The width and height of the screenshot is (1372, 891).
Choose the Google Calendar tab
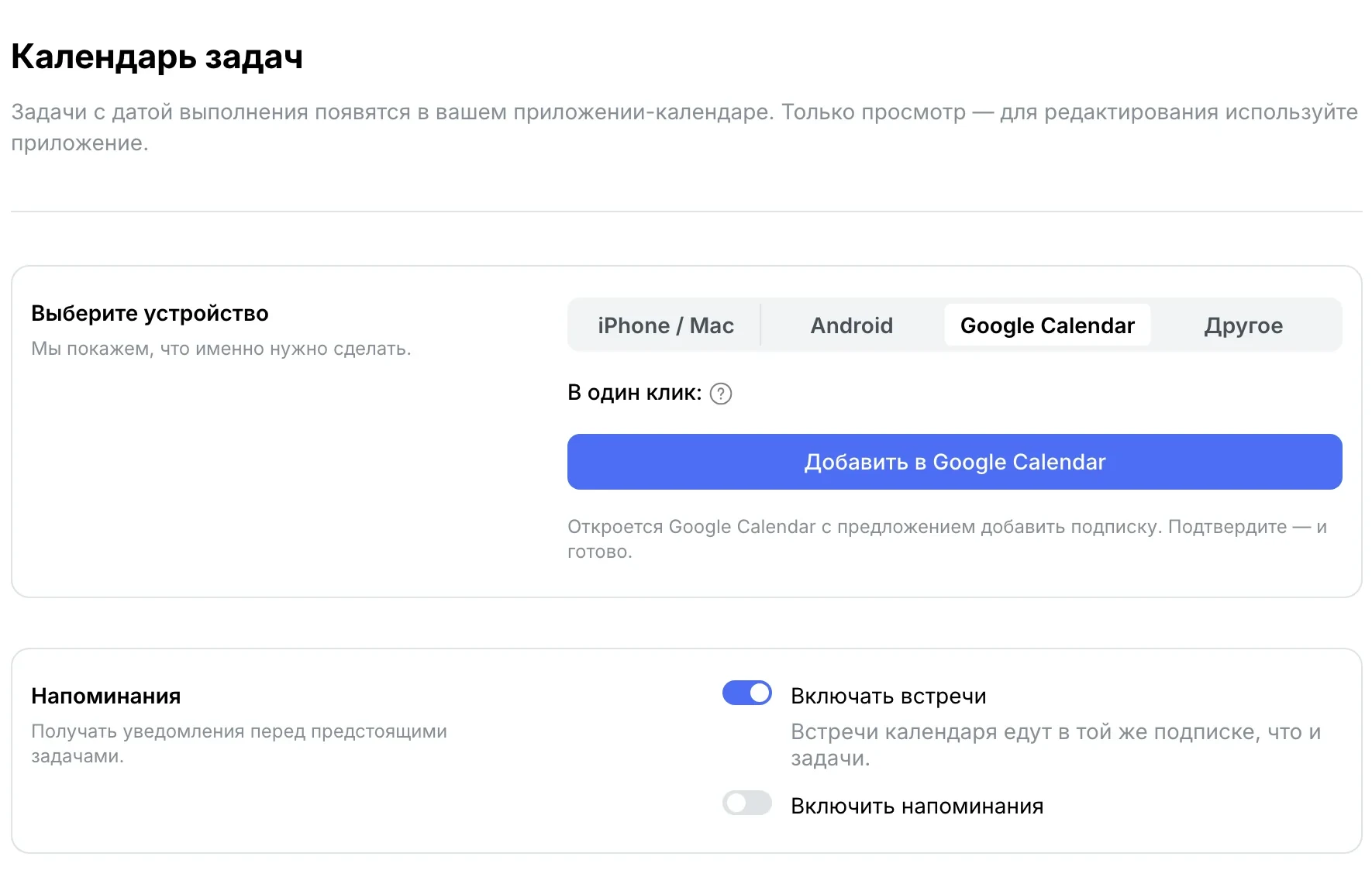coord(1047,325)
